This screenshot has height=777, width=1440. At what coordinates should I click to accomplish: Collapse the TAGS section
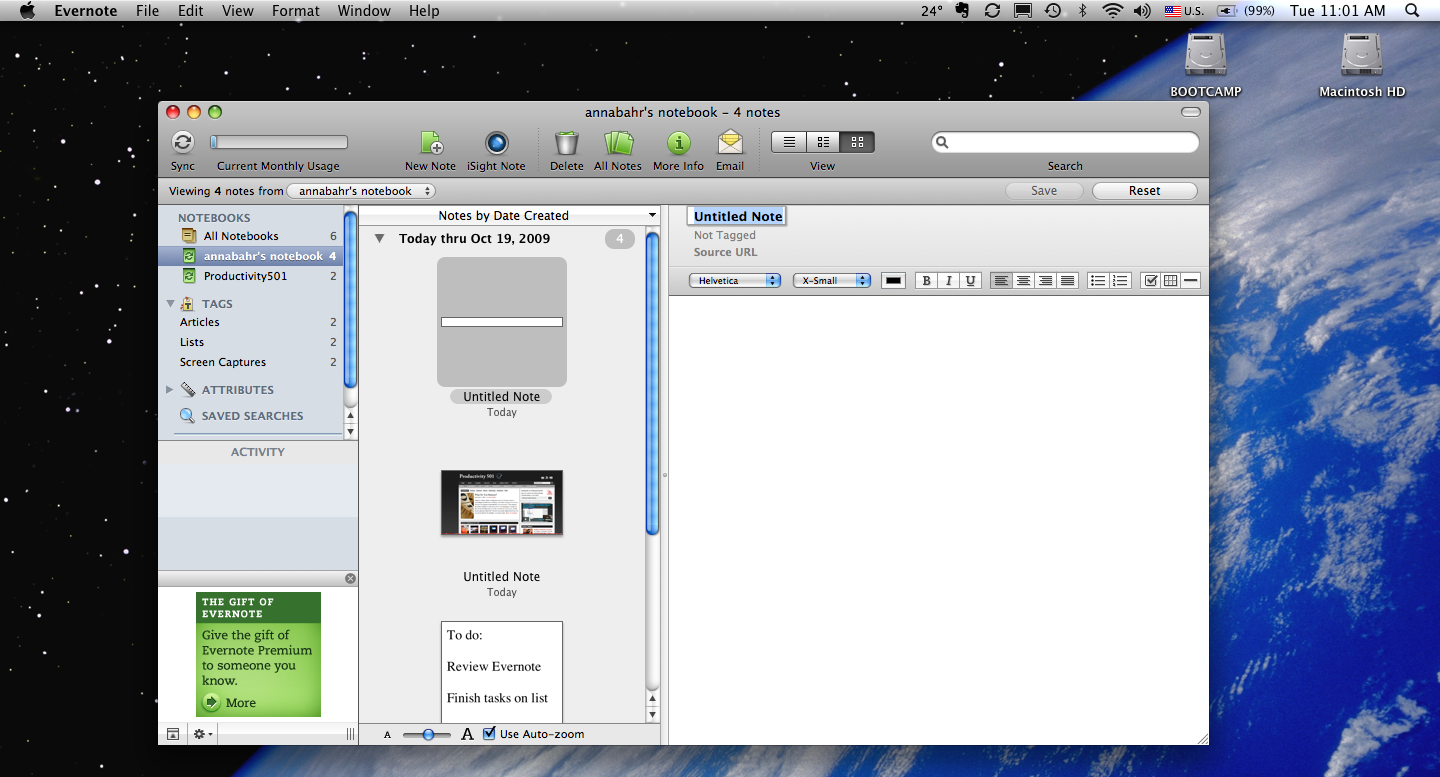pos(170,304)
